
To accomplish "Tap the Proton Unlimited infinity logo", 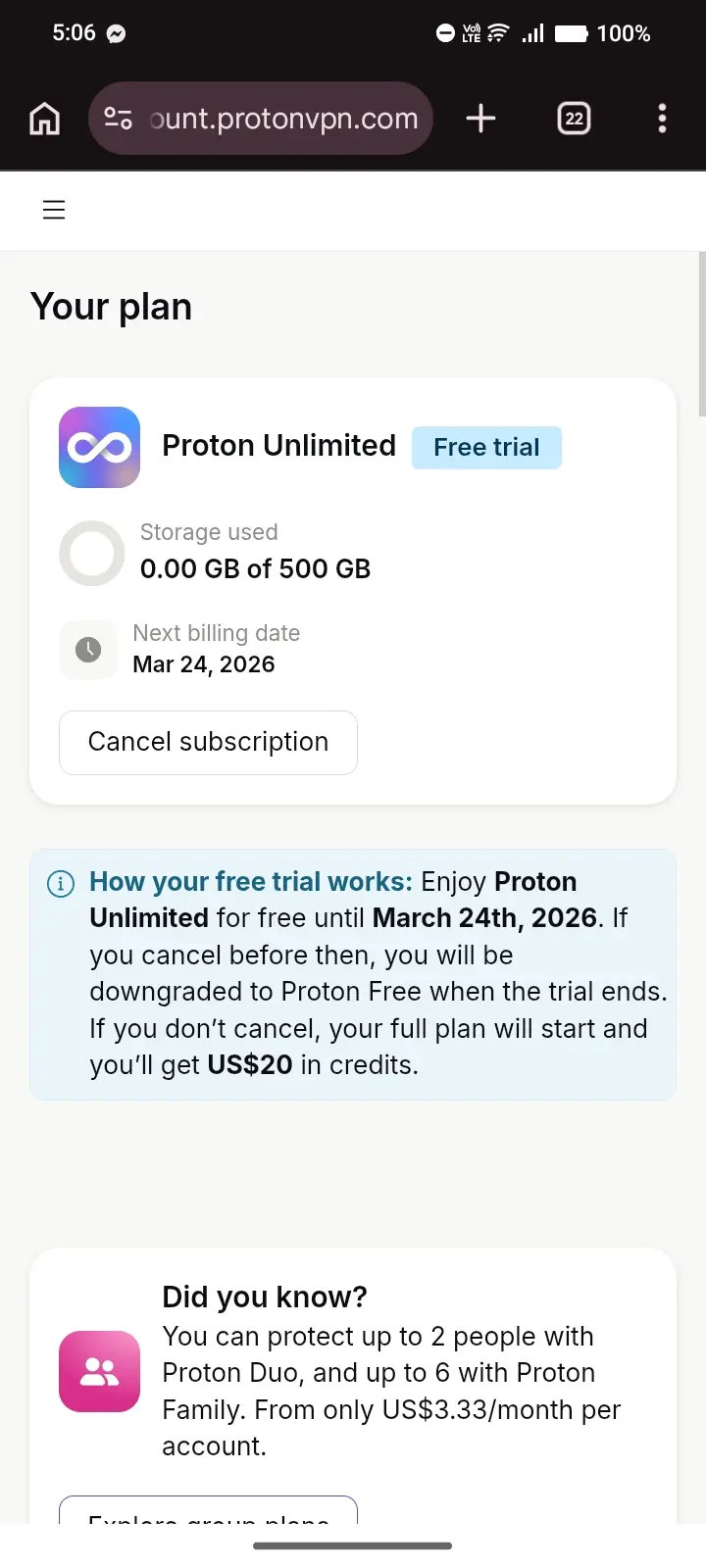I will 99,447.
